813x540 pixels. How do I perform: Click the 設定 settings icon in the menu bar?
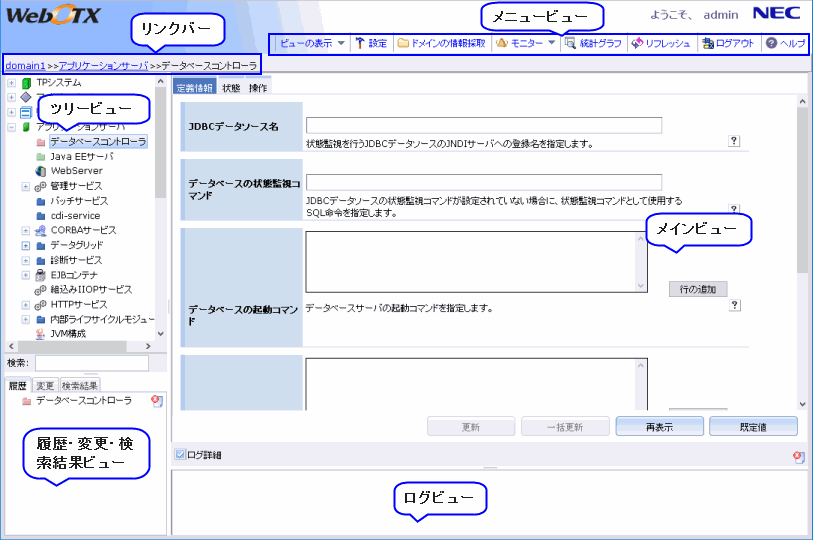[360, 44]
